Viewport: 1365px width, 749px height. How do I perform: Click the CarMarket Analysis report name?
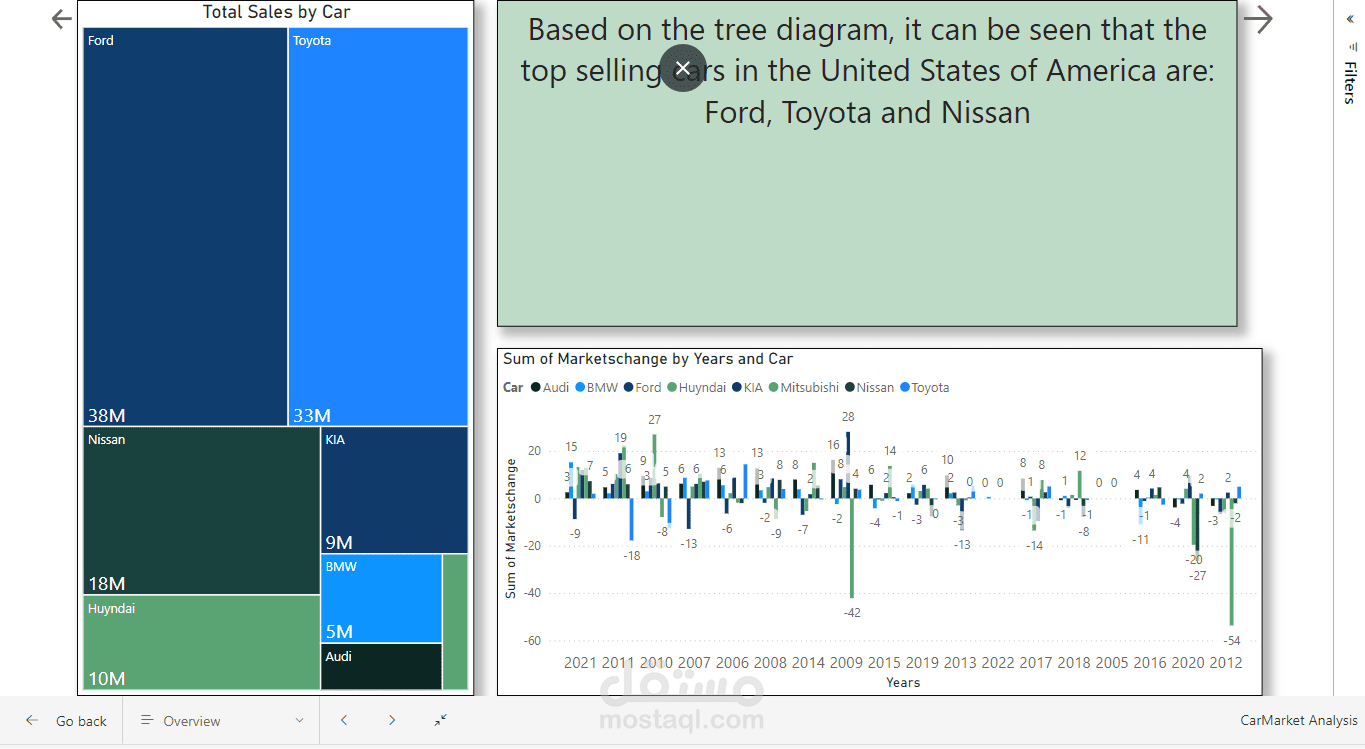(x=1299, y=721)
